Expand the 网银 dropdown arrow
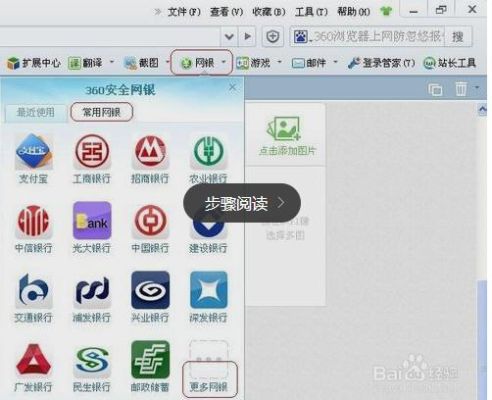492x400 pixels. point(224,62)
